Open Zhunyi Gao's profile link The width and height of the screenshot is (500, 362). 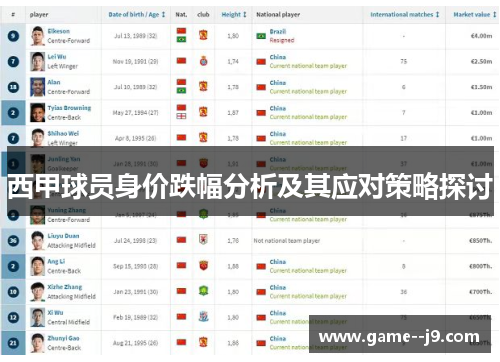pyautogui.click(x=63, y=338)
